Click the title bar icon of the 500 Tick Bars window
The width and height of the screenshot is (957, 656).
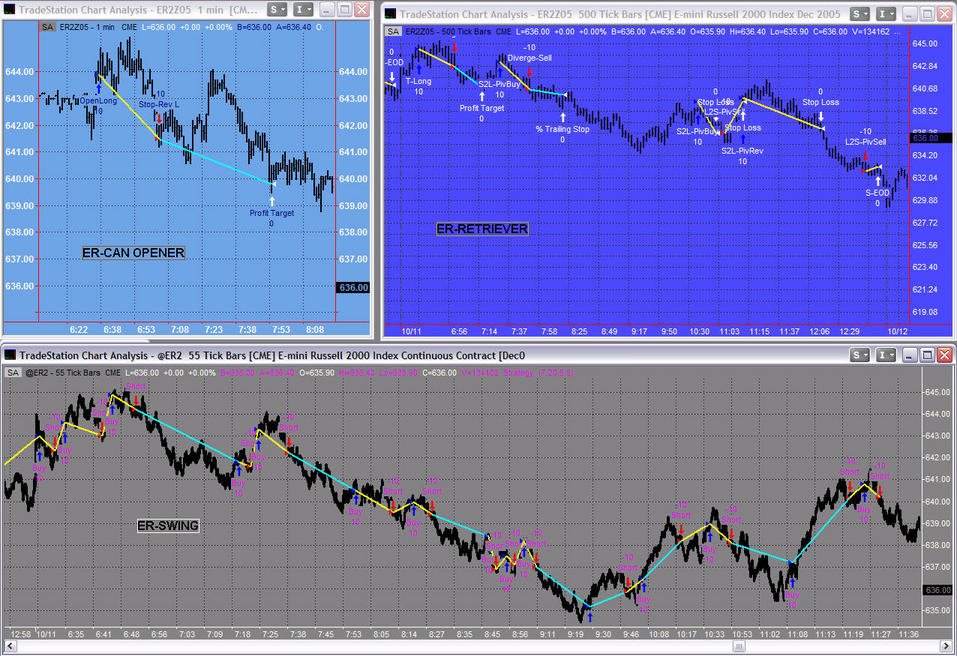coord(391,14)
